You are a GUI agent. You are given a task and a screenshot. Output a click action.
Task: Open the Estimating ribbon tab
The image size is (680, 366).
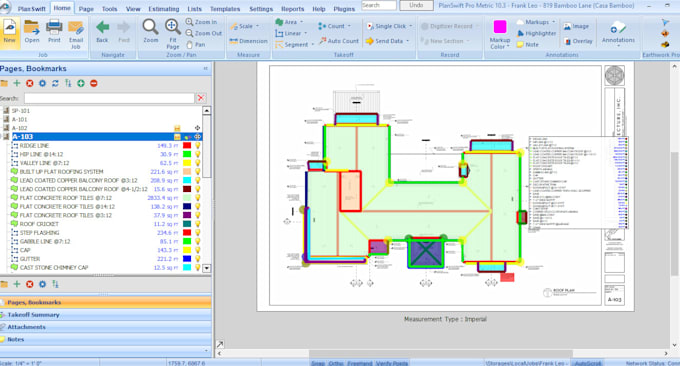click(x=163, y=9)
